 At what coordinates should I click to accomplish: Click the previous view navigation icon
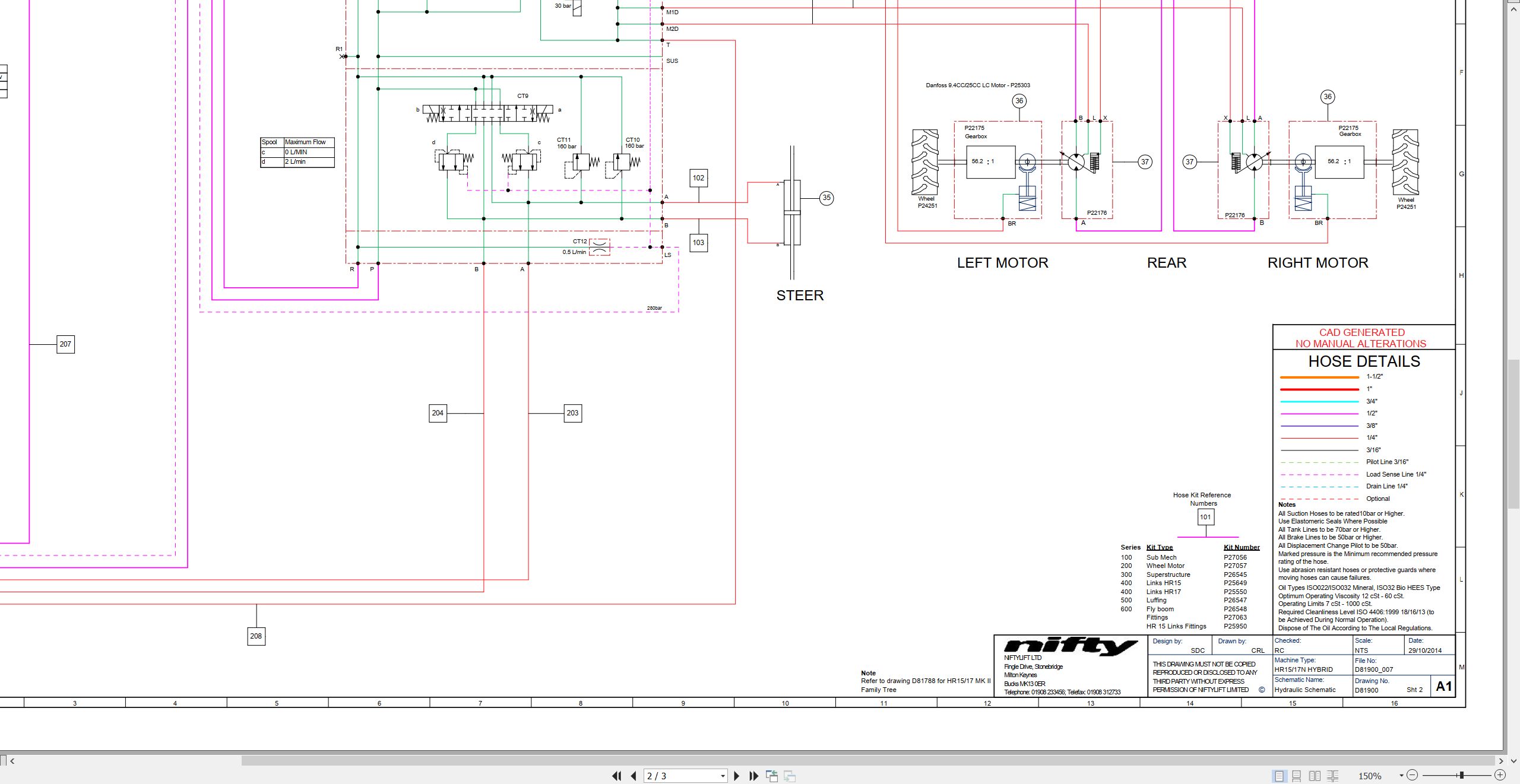772,776
